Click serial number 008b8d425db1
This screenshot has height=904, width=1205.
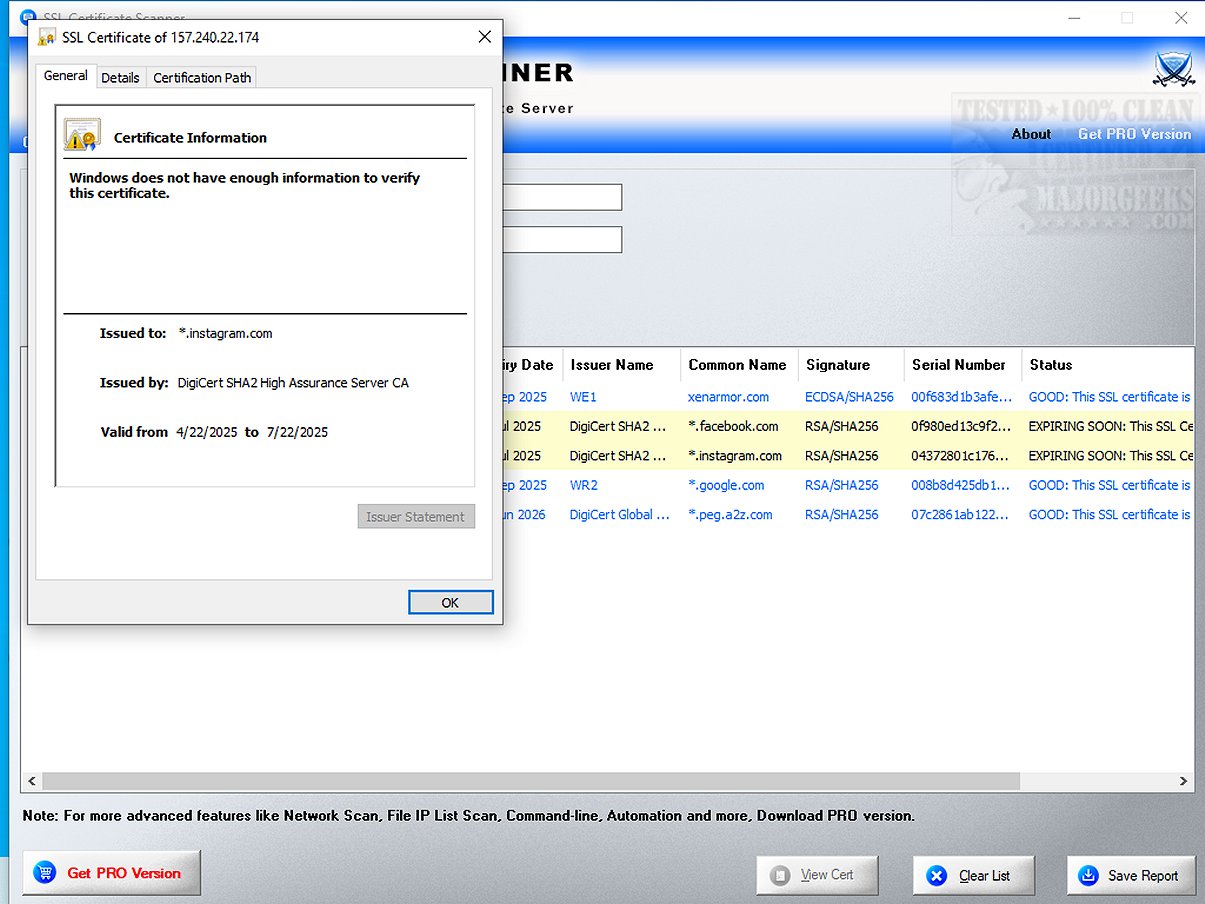962,485
